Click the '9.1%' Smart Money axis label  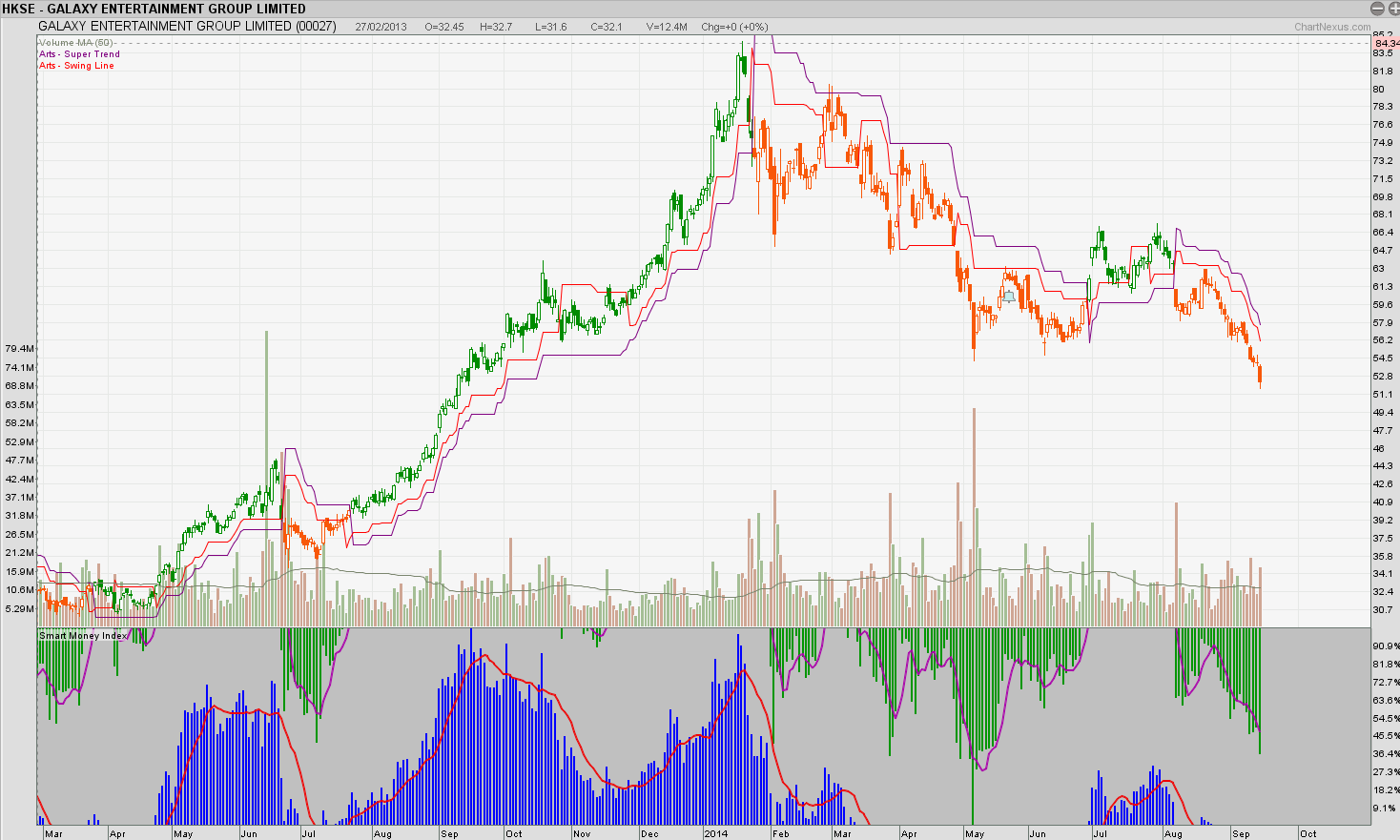(1384, 809)
